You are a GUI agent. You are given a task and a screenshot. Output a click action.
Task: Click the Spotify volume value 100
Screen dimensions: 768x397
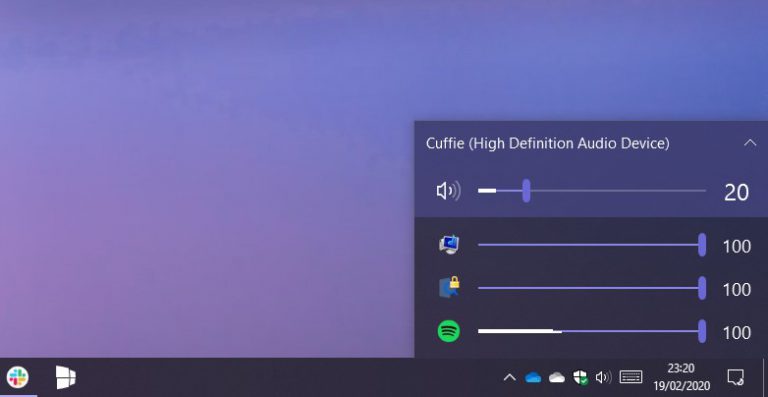click(x=737, y=333)
